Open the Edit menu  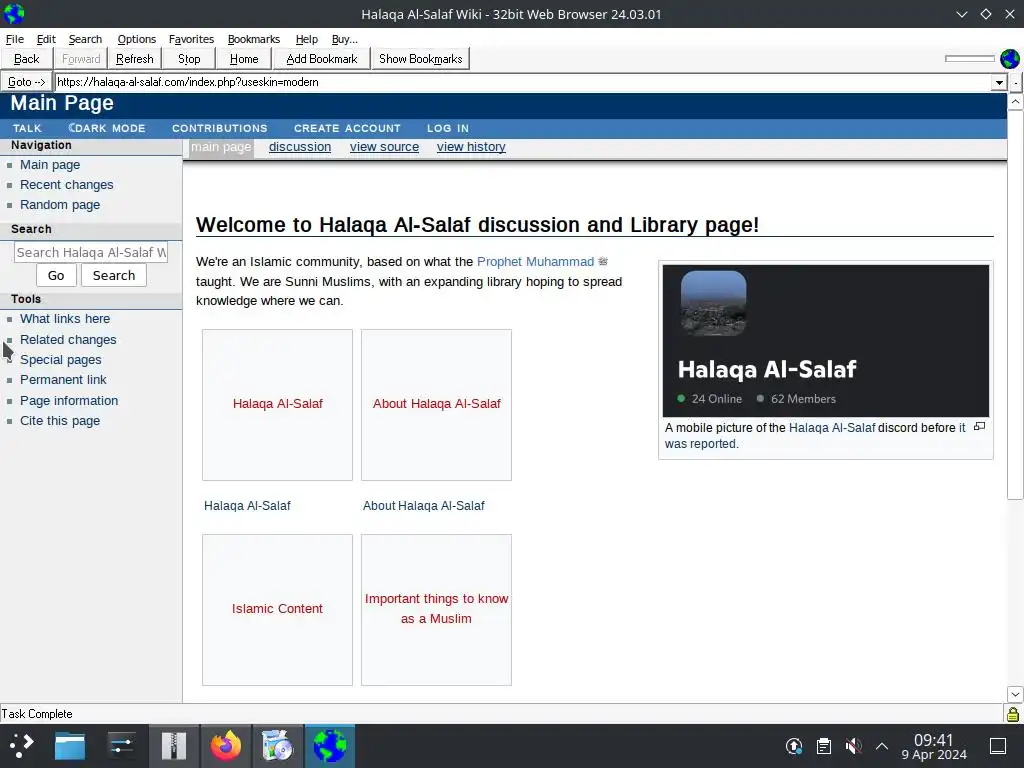point(46,39)
